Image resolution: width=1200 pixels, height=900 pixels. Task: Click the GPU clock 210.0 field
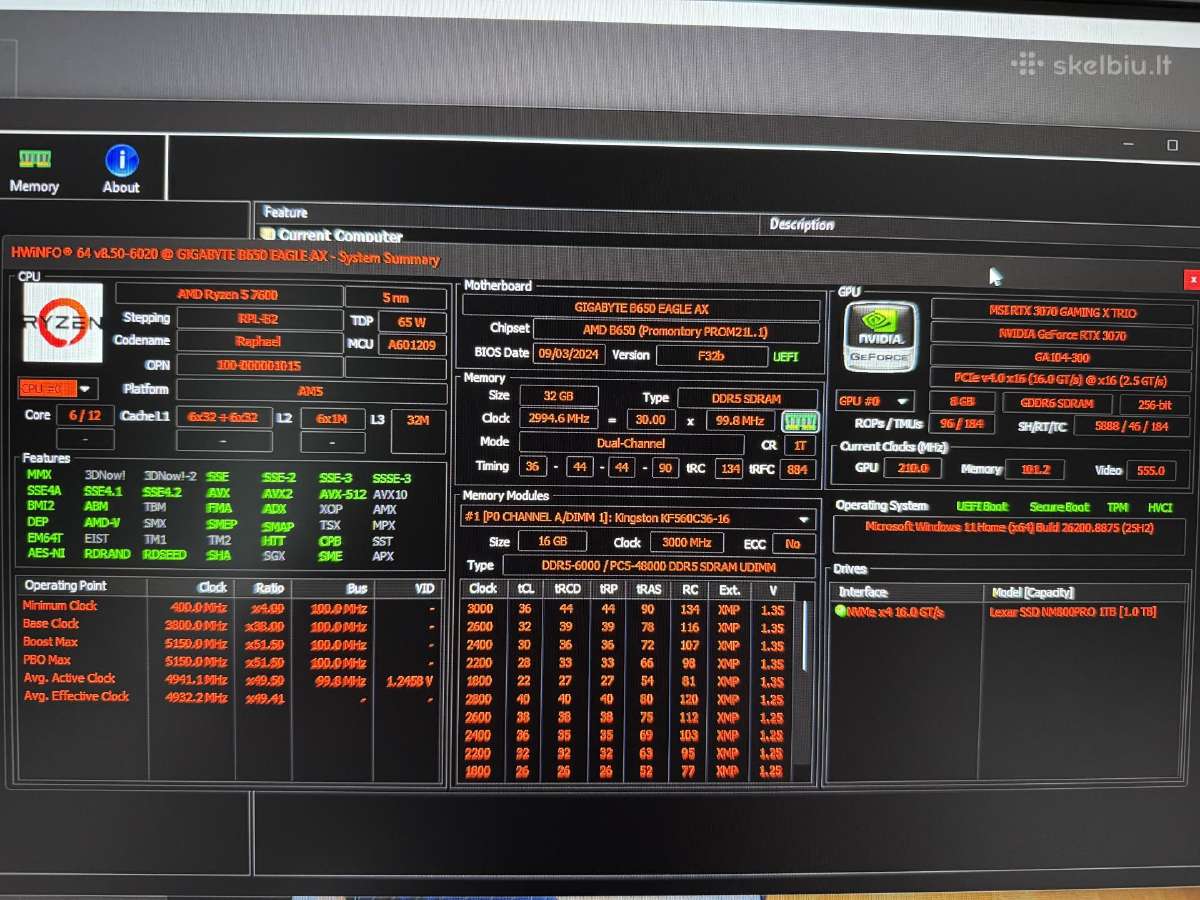pyautogui.click(x=912, y=468)
